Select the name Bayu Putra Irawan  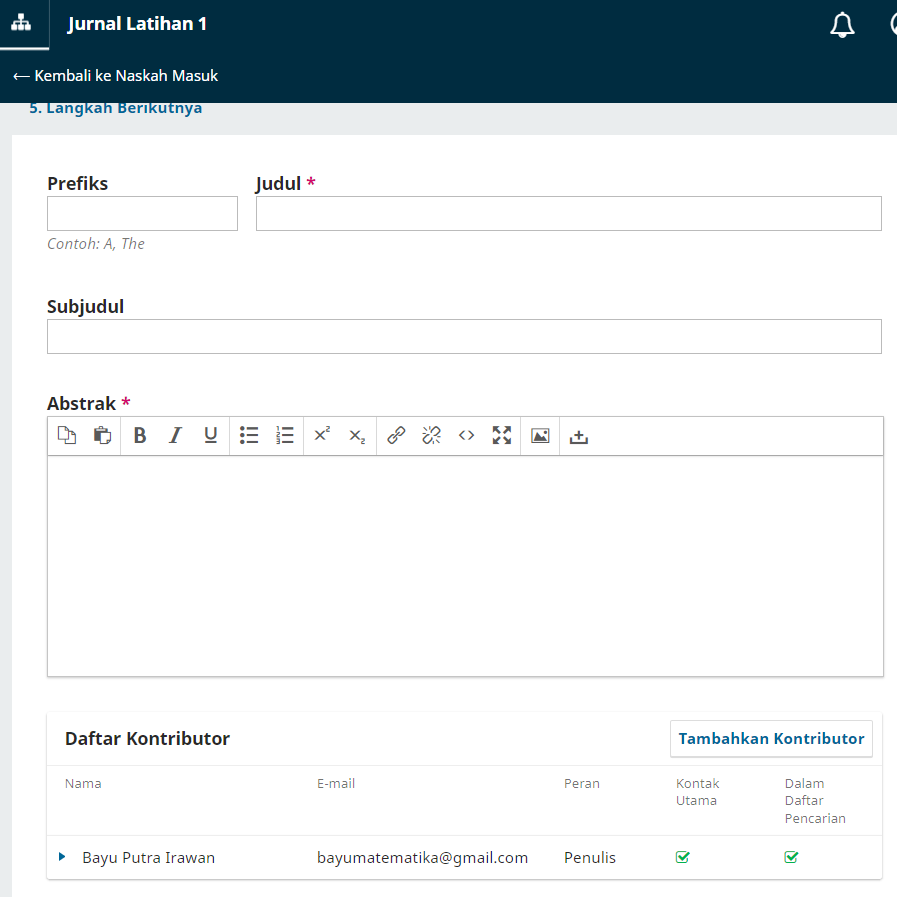pos(149,858)
